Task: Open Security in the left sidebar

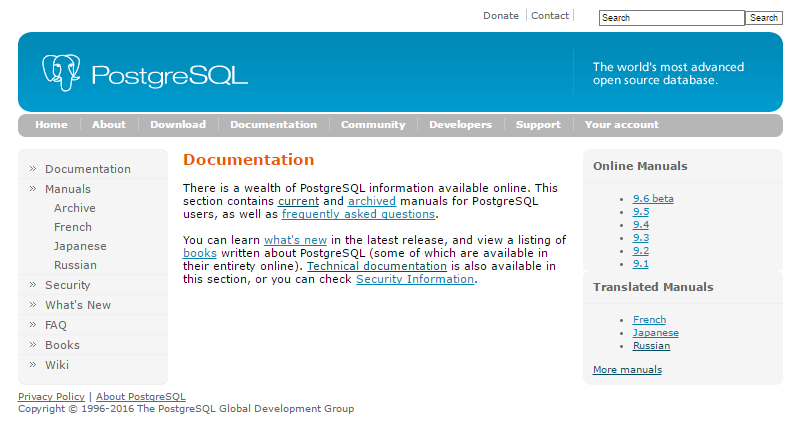Action: (x=67, y=285)
